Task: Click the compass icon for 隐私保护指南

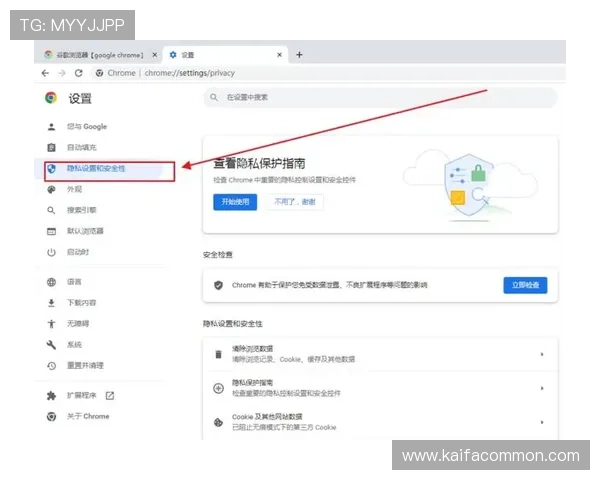Action: (218, 388)
